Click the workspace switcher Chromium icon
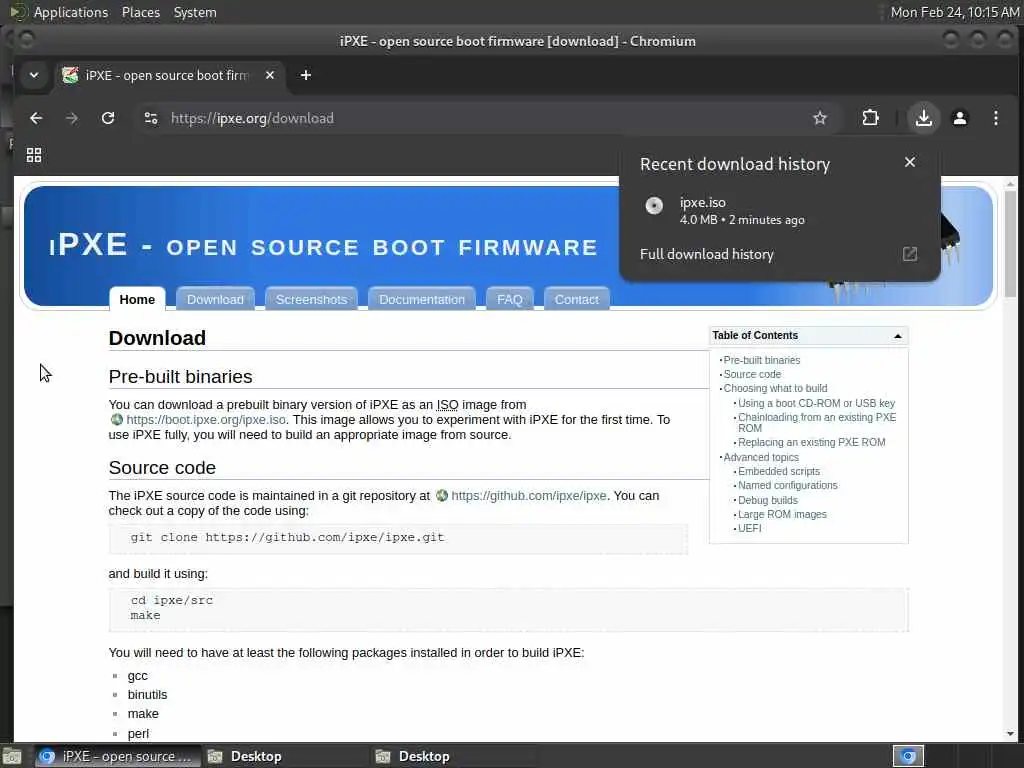This screenshot has height=768, width=1024. [x=908, y=756]
